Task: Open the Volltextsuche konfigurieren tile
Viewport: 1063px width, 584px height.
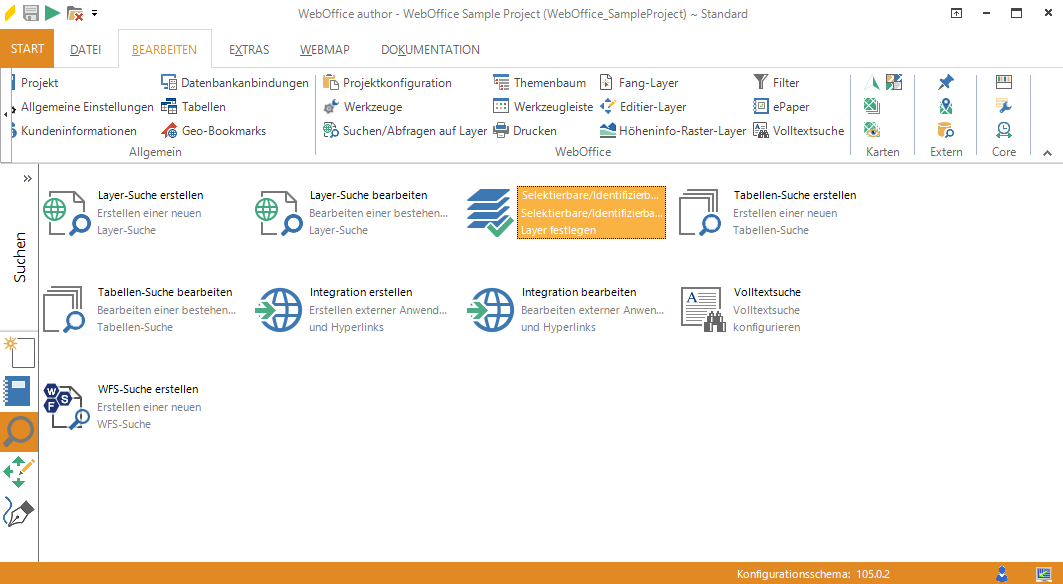Action: click(x=740, y=309)
